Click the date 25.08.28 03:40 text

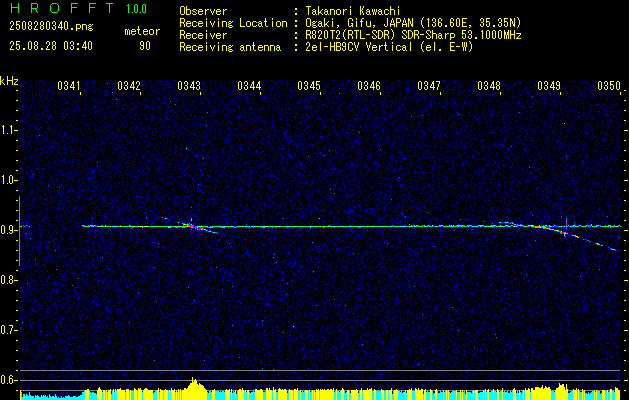coord(51,46)
